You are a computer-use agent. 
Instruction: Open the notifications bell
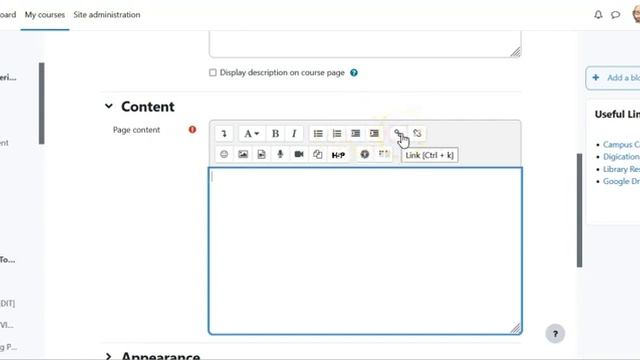tap(598, 15)
